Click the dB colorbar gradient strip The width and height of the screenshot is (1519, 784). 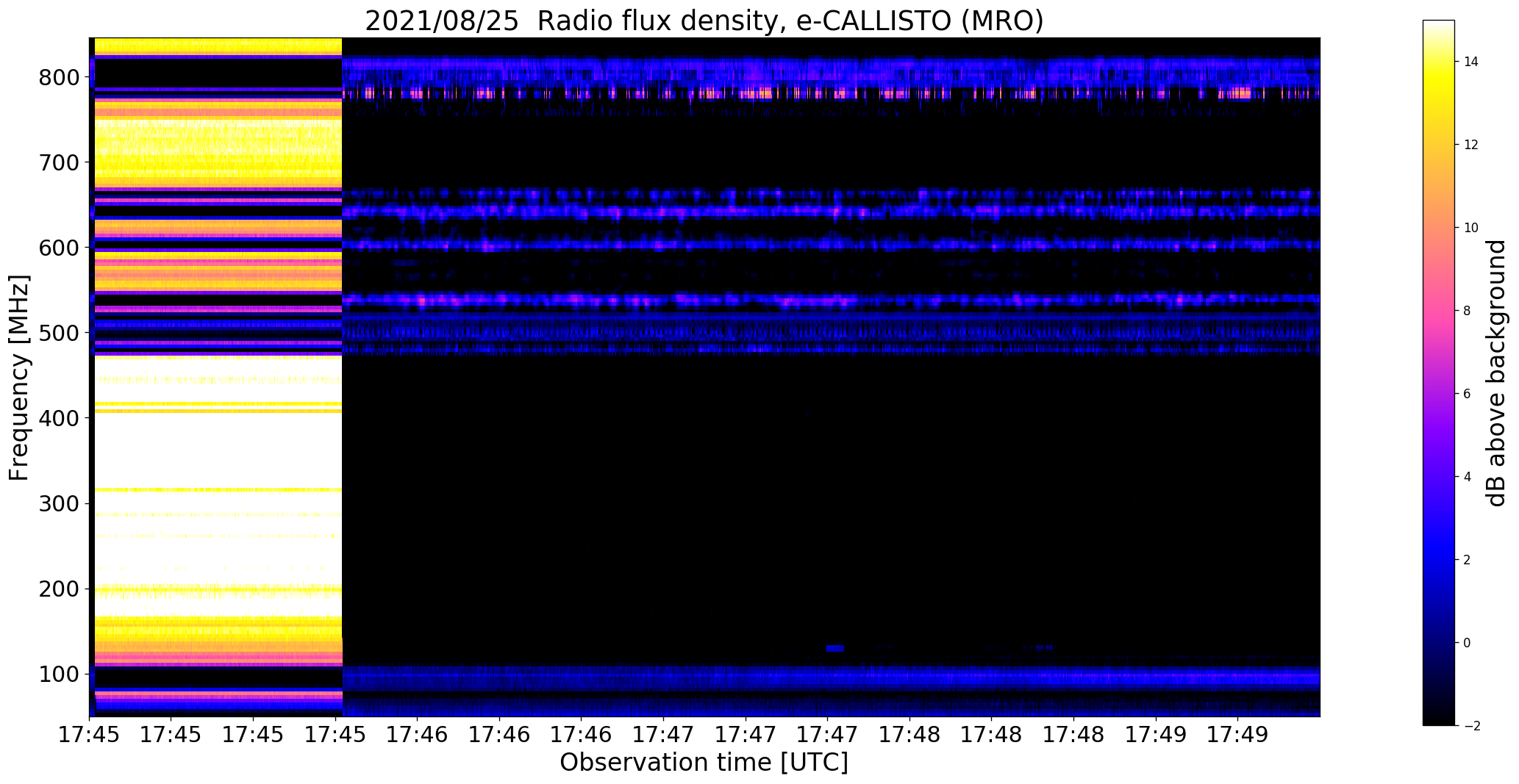point(1439,373)
